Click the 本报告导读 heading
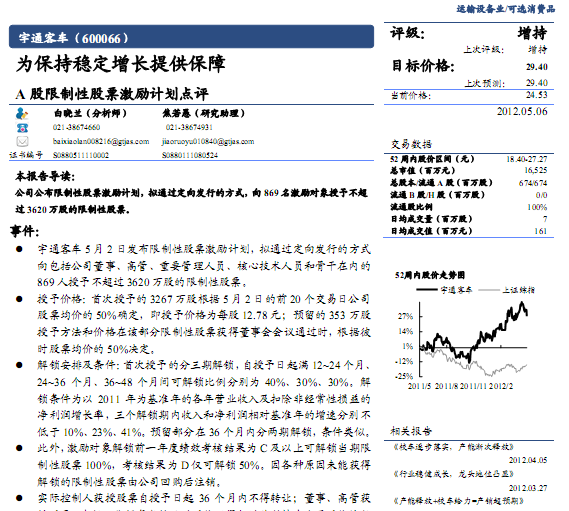 [45, 176]
